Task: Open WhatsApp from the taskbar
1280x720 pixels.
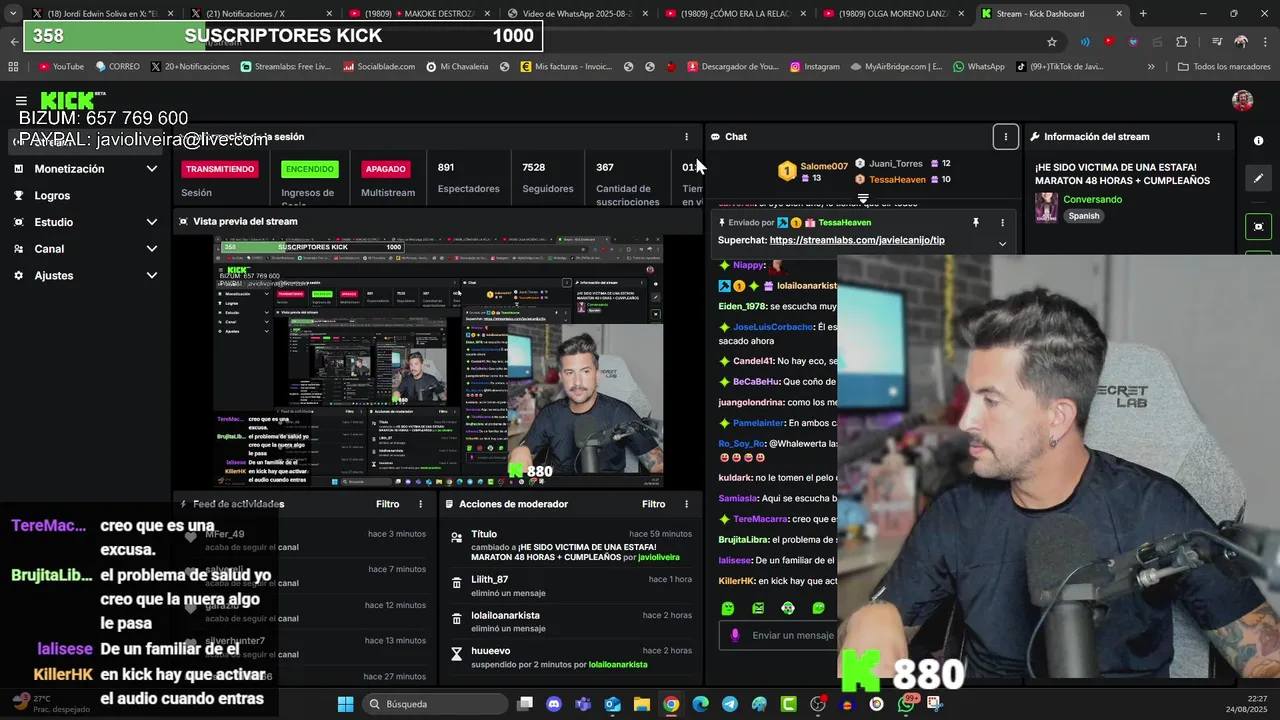Action: click(906, 704)
